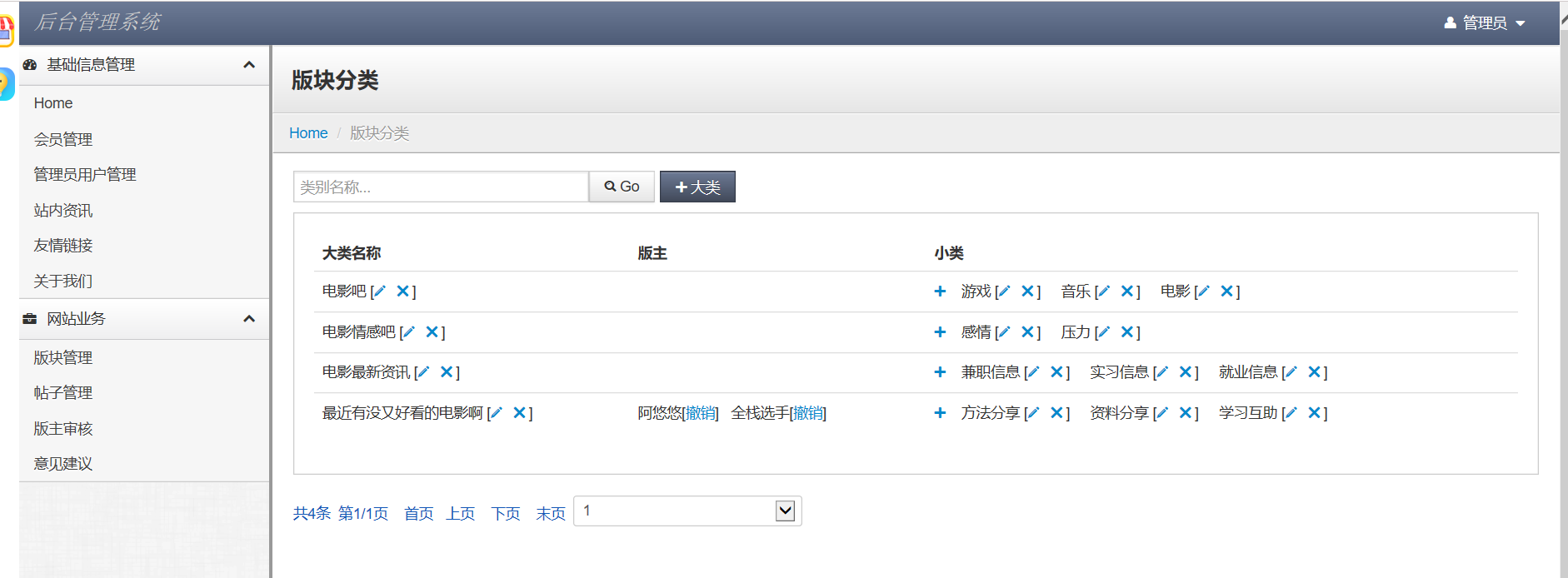Delete the 就业信息 subcategory X icon
Viewport: 1568px width, 578px height.
(x=1314, y=372)
